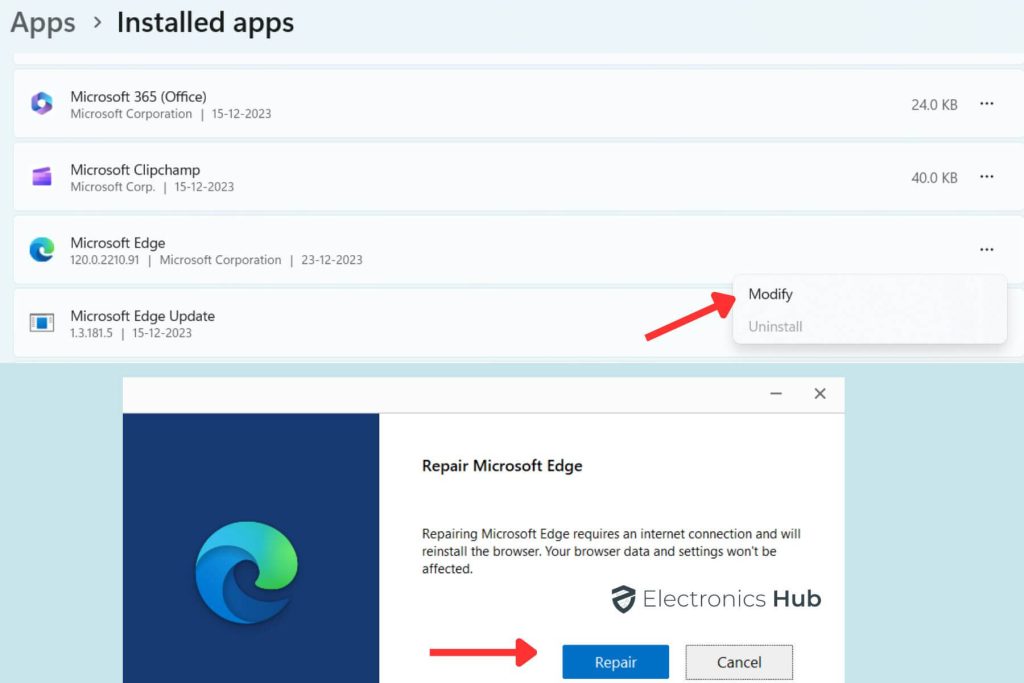The height and width of the screenshot is (683, 1024).
Task: Click the Microsoft Edge Update app icon
Action: (41, 322)
